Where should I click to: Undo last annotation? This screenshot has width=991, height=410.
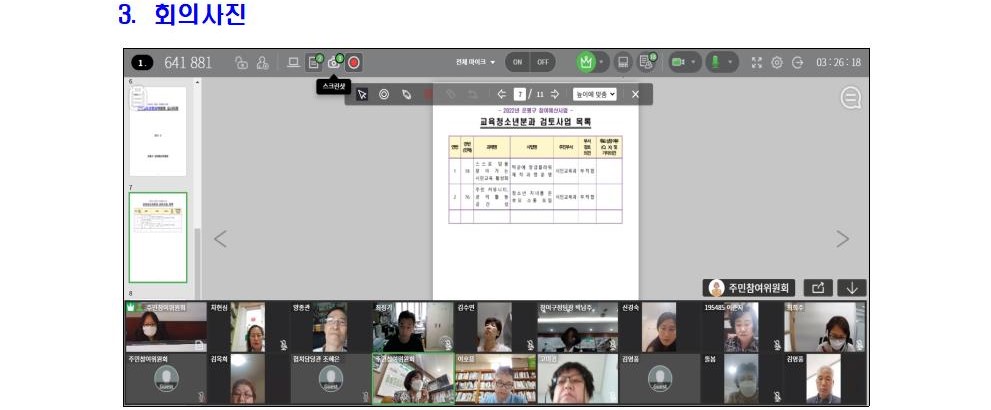(x=473, y=94)
